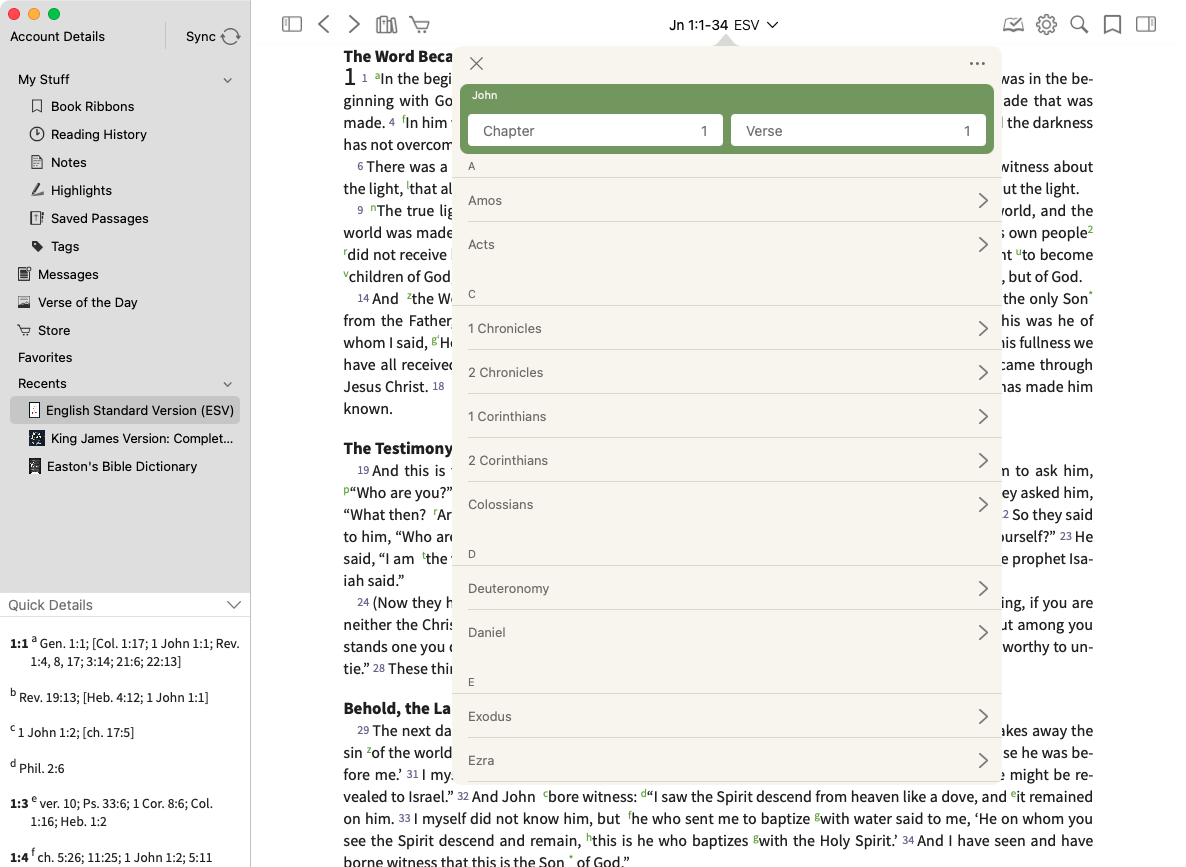Collapse the Recents section
1186x867 pixels.
click(227, 384)
